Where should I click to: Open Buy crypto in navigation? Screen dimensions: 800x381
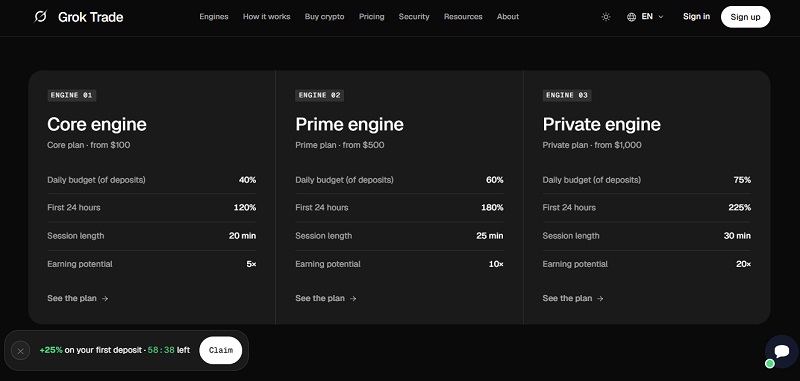[324, 17]
